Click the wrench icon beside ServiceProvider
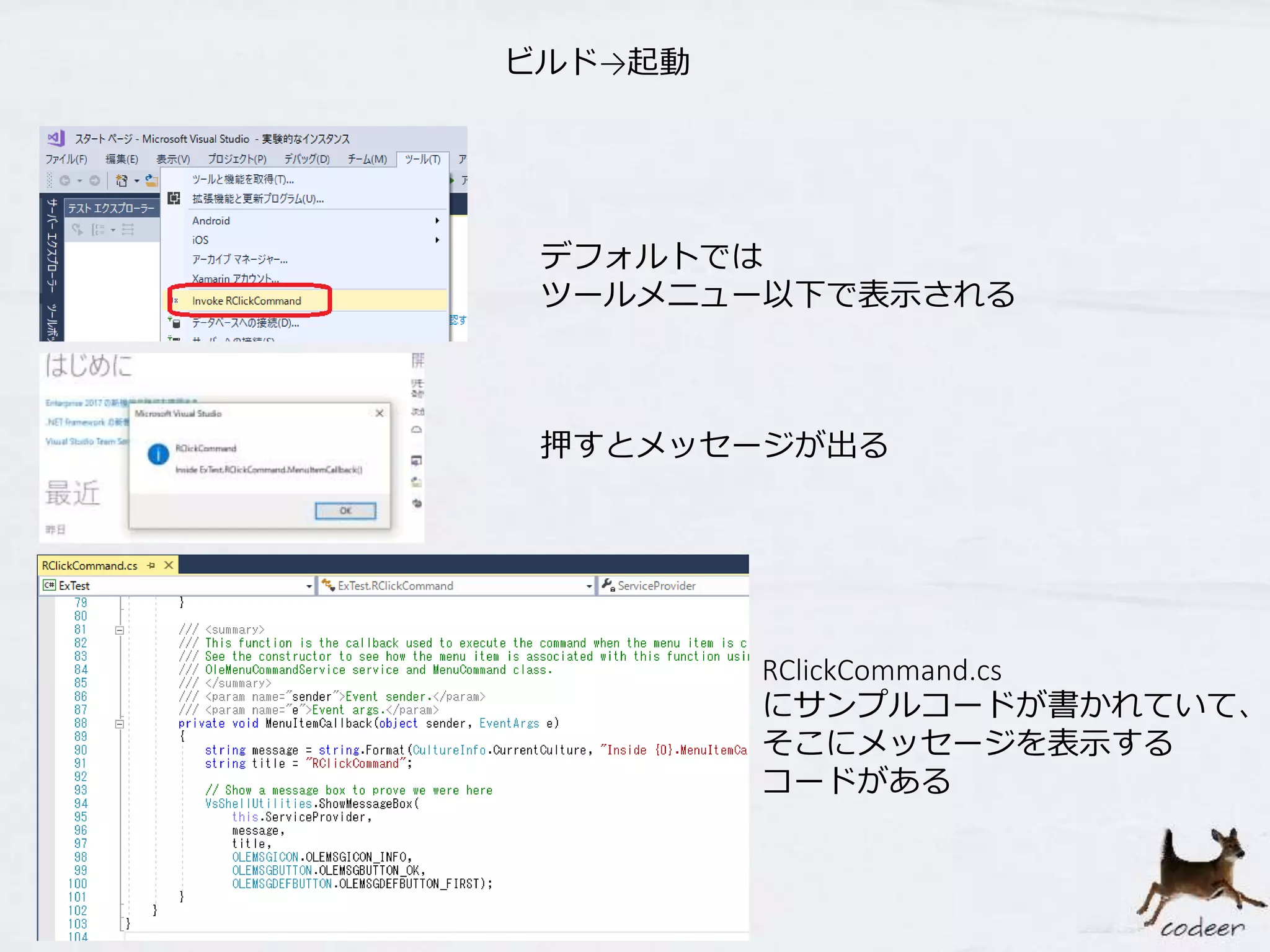Viewport: 1270px width, 952px height. tap(608, 585)
